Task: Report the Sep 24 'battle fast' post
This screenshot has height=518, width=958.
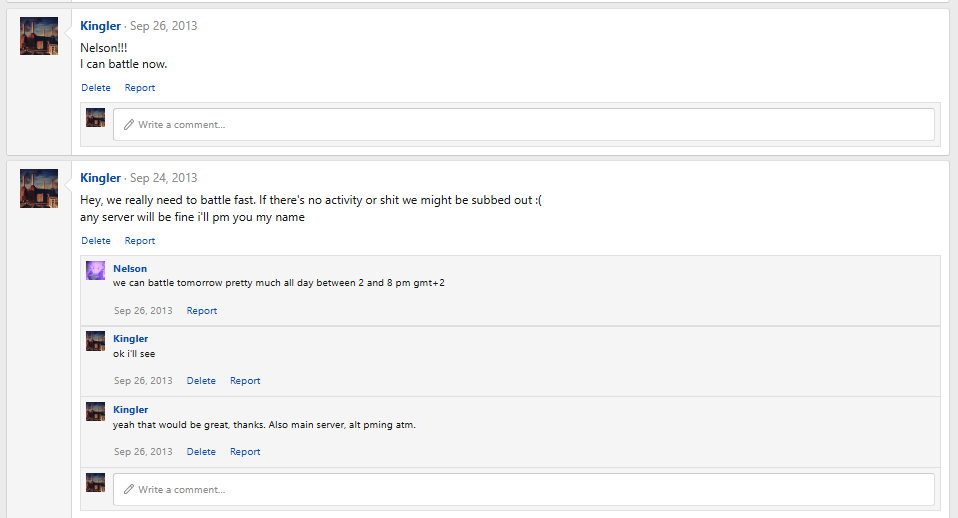Action: point(140,241)
